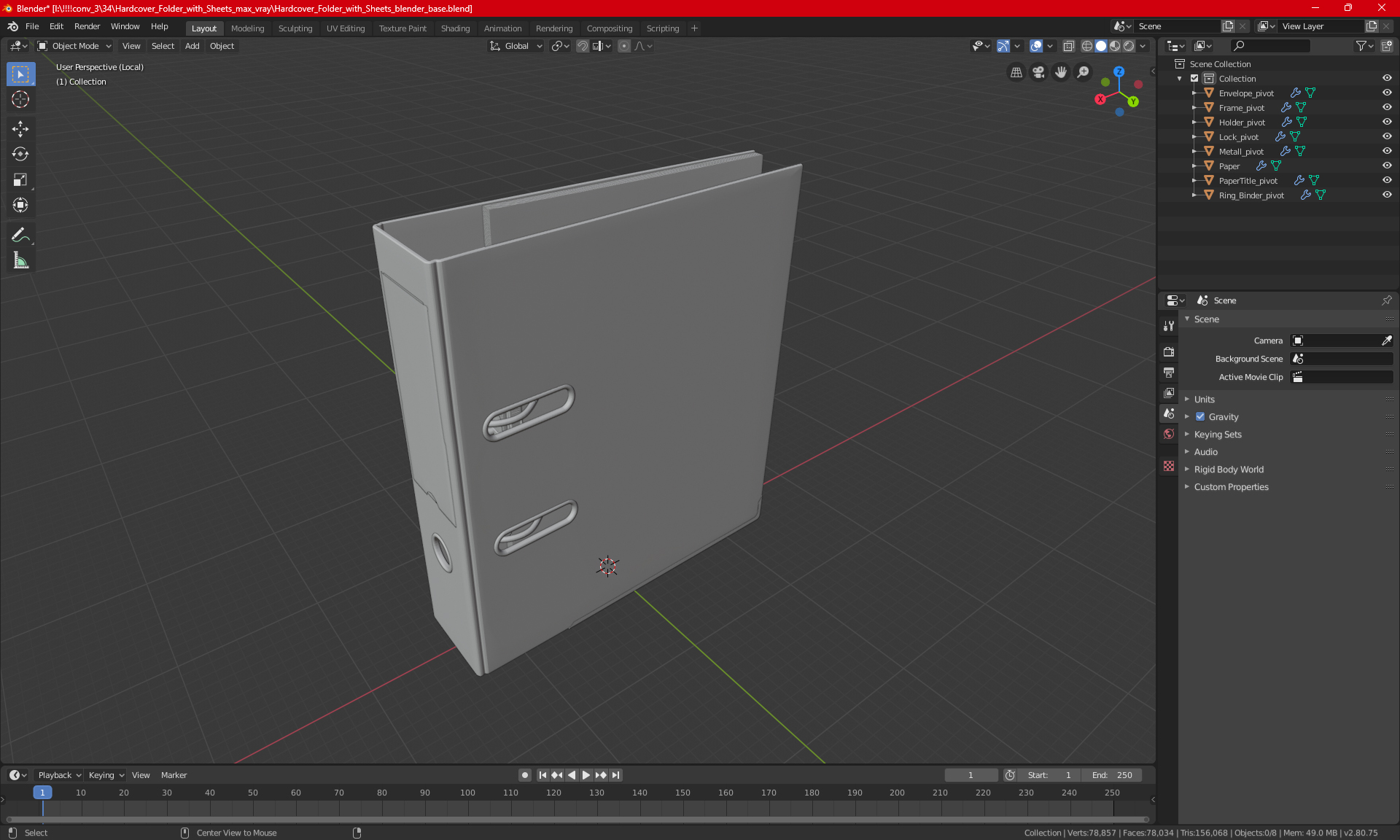Expand the Metall_pivot tree item
The height and width of the screenshot is (840, 1400).
click(x=1194, y=152)
